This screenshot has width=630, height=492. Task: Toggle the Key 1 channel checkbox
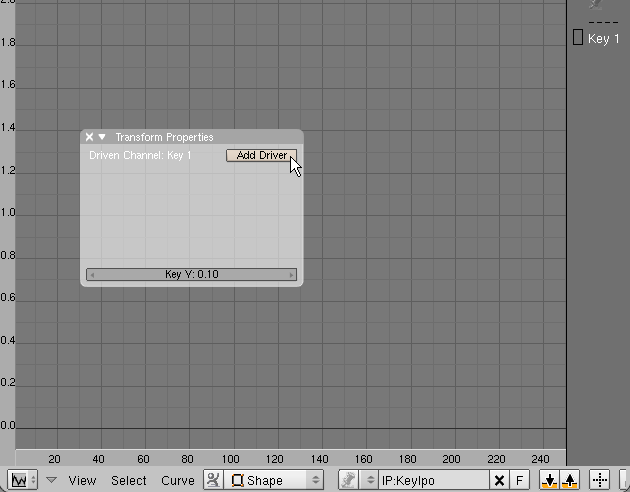point(578,37)
